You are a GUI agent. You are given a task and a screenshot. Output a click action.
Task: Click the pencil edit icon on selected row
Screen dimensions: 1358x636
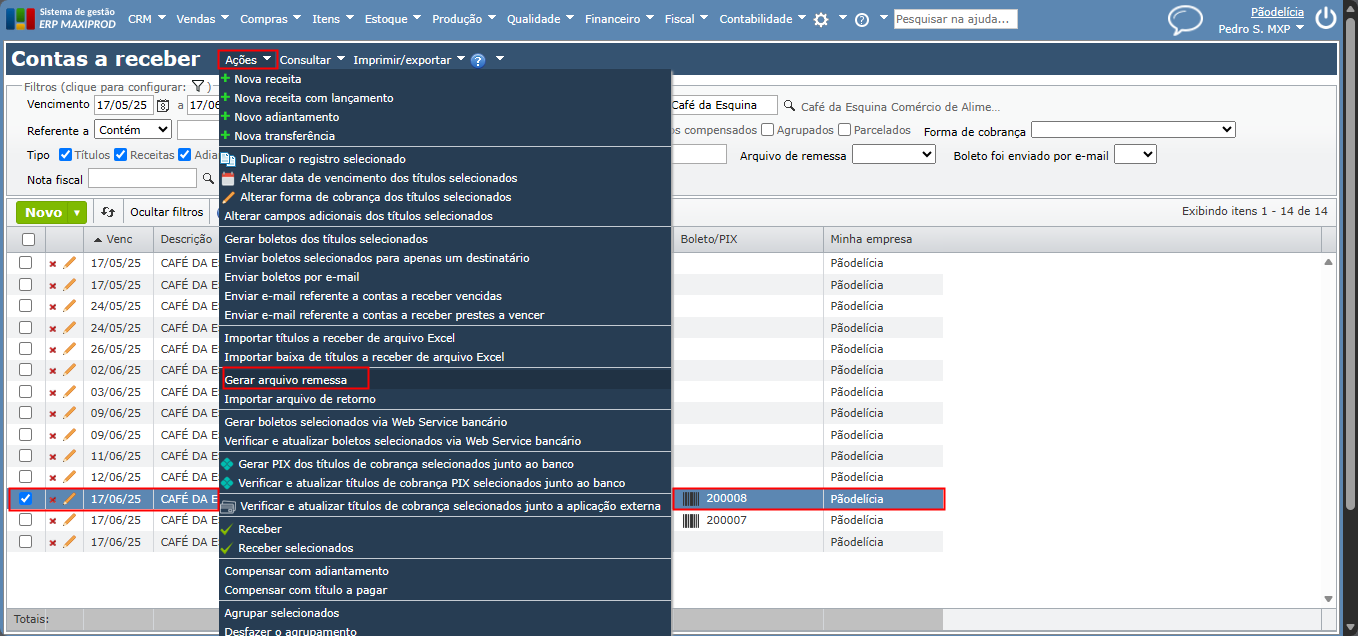tap(69, 498)
